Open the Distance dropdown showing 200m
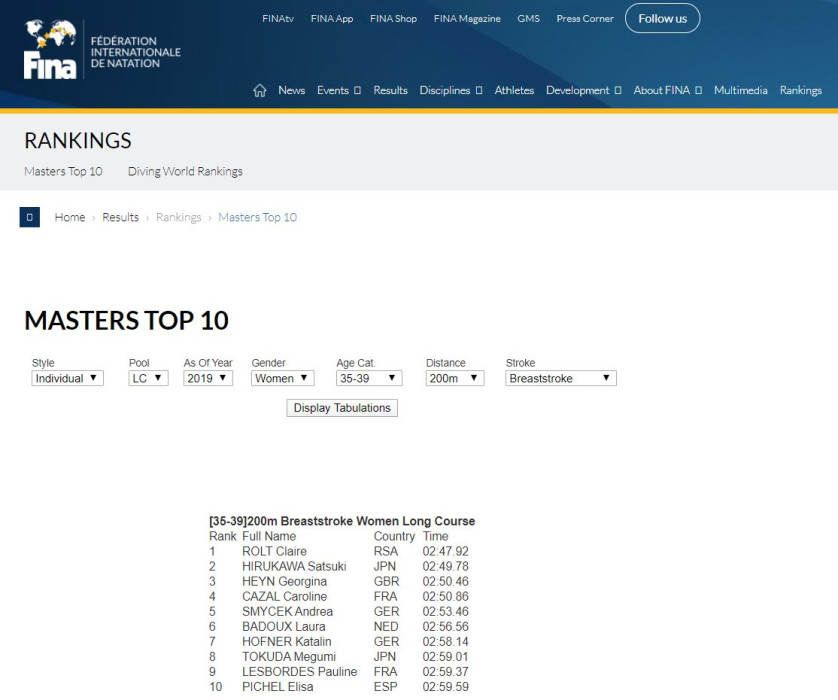838x700 pixels. tap(454, 378)
